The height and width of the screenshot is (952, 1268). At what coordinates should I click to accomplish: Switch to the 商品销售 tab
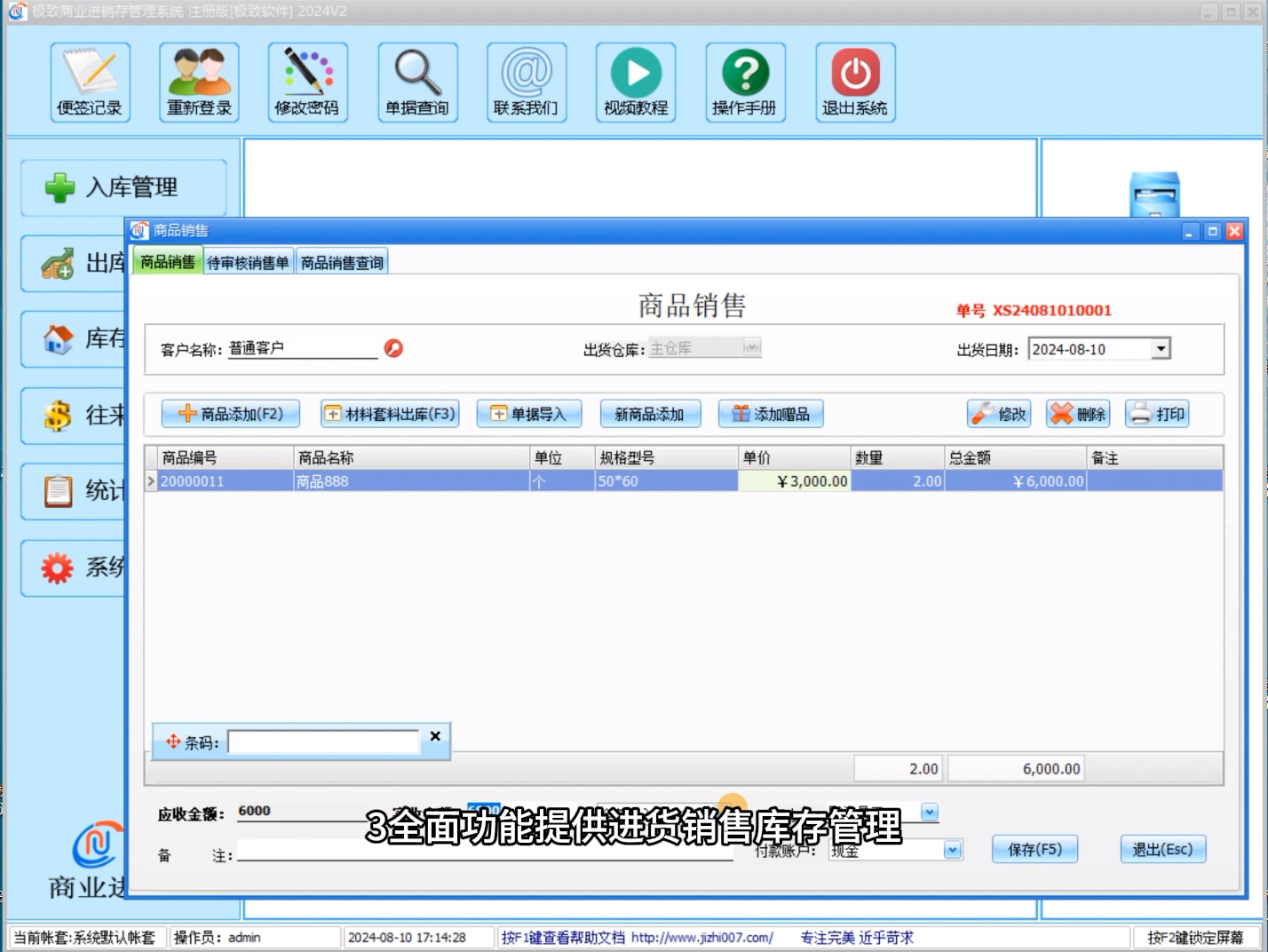[168, 262]
